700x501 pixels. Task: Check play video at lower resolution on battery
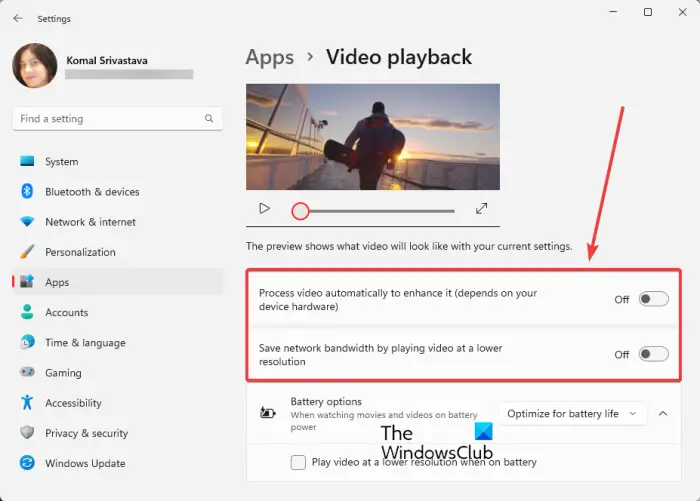click(x=298, y=462)
